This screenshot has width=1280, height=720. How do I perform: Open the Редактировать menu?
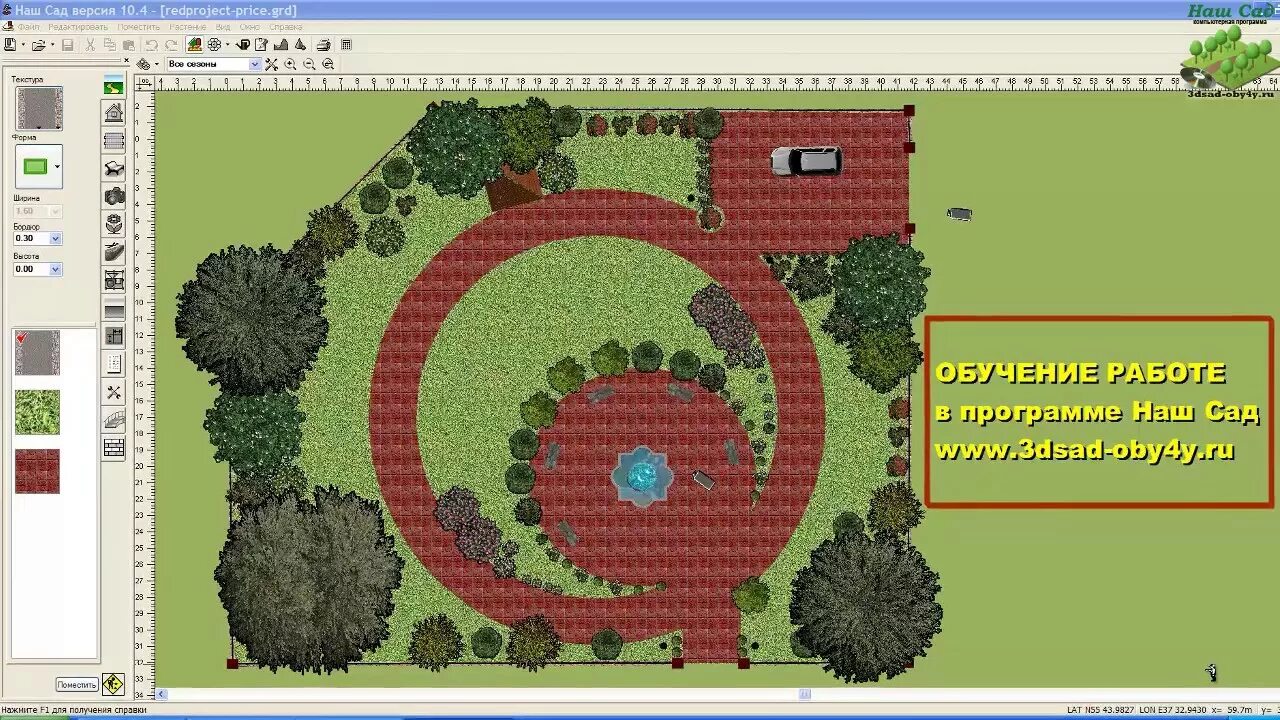pyautogui.click(x=78, y=27)
